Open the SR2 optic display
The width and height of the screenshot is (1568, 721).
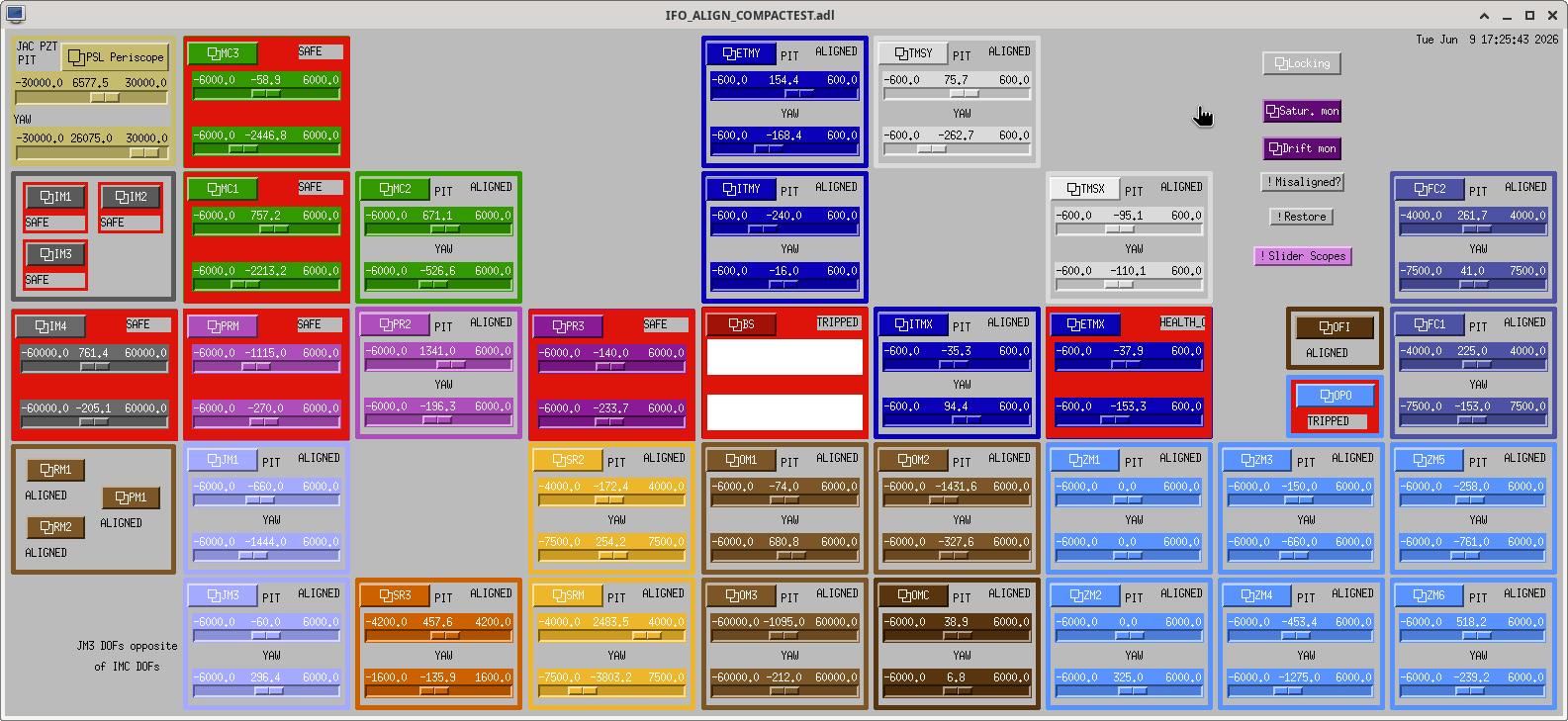click(568, 460)
